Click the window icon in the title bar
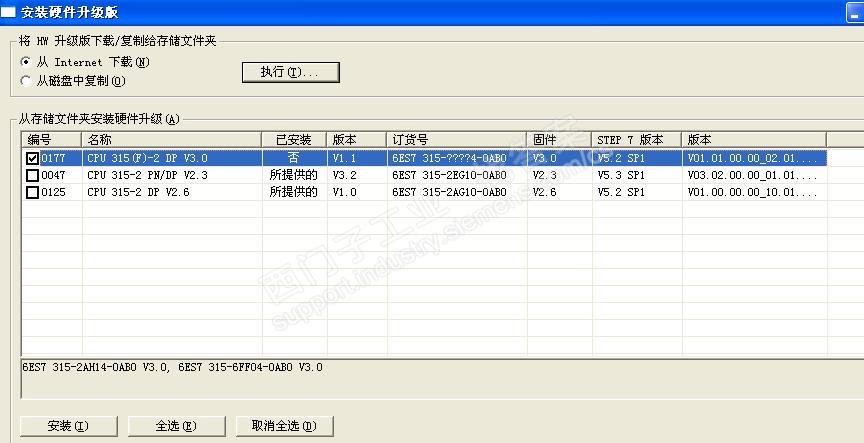 8,12
